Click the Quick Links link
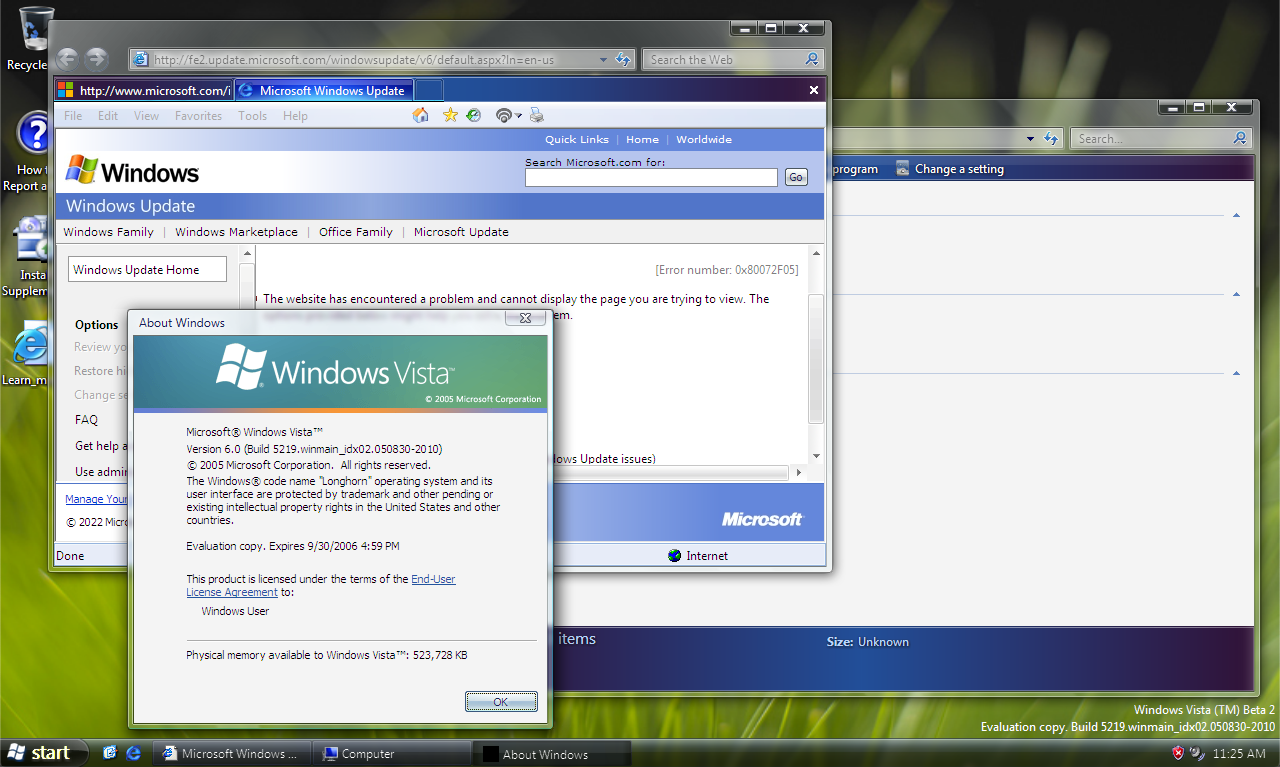 577,140
